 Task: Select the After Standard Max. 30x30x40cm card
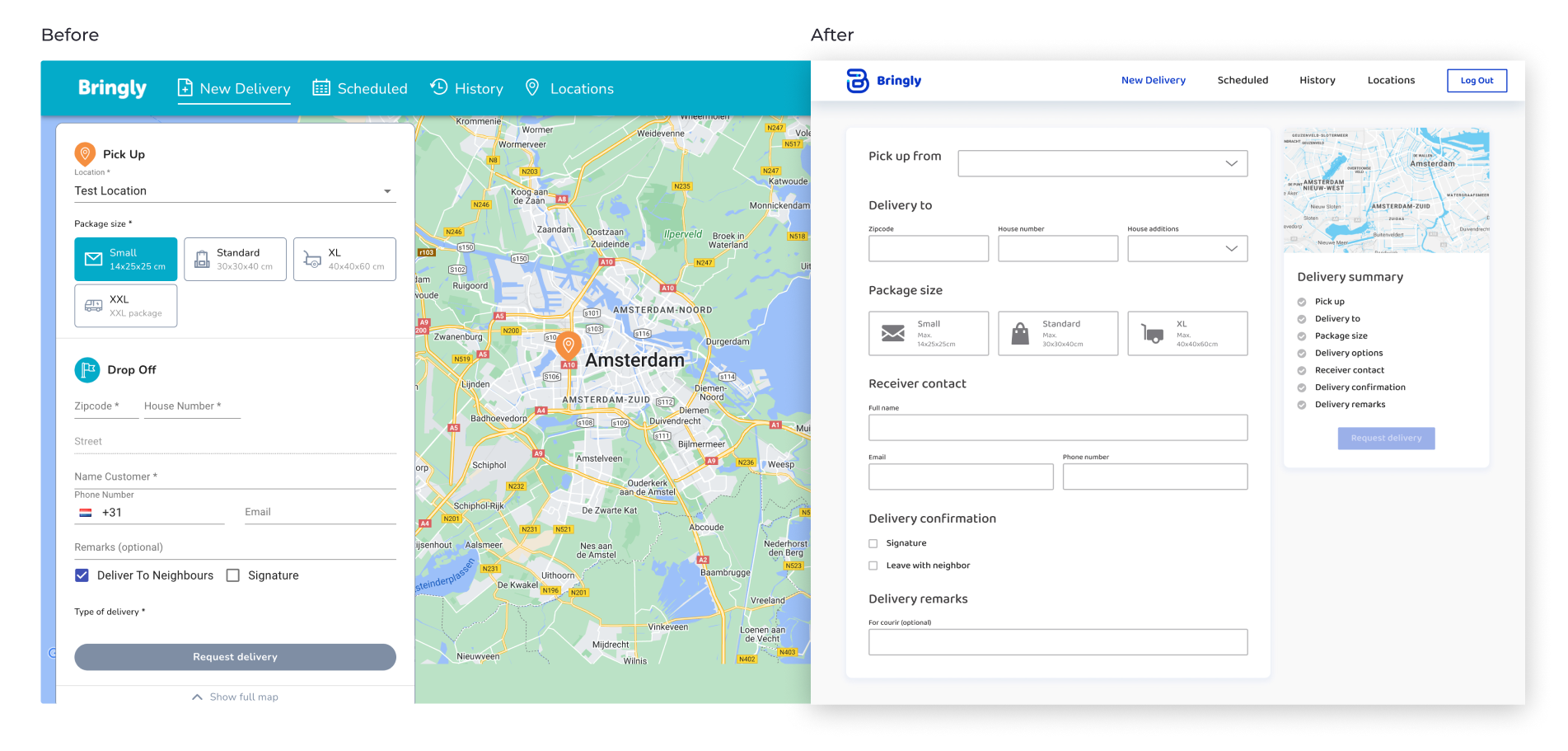tap(1058, 333)
